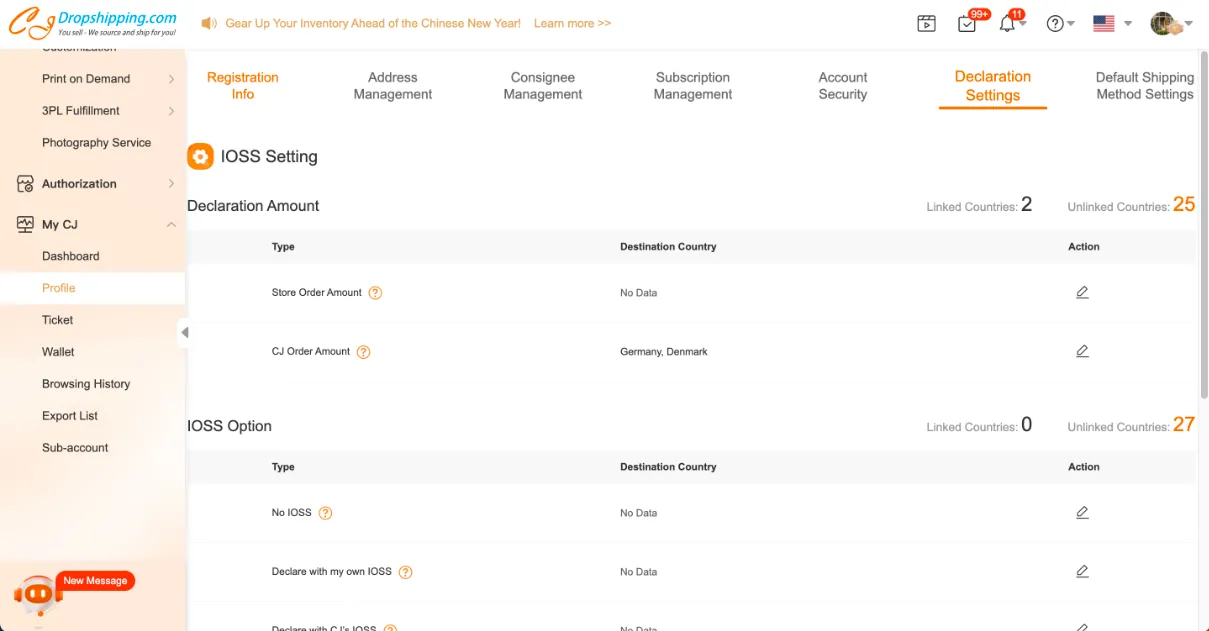Open the task list icon with 99+ badge

click(x=967, y=24)
